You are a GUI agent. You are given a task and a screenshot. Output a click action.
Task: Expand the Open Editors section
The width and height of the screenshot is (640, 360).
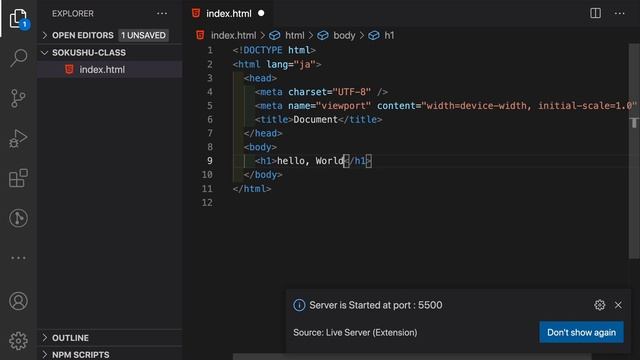pyautogui.click(x=110, y=35)
